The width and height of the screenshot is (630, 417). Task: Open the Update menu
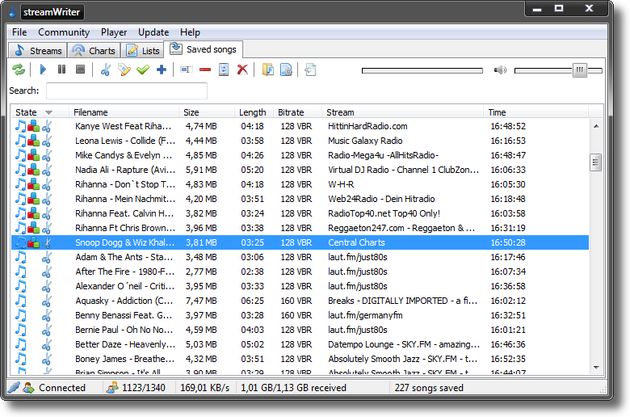pos(153,32)
